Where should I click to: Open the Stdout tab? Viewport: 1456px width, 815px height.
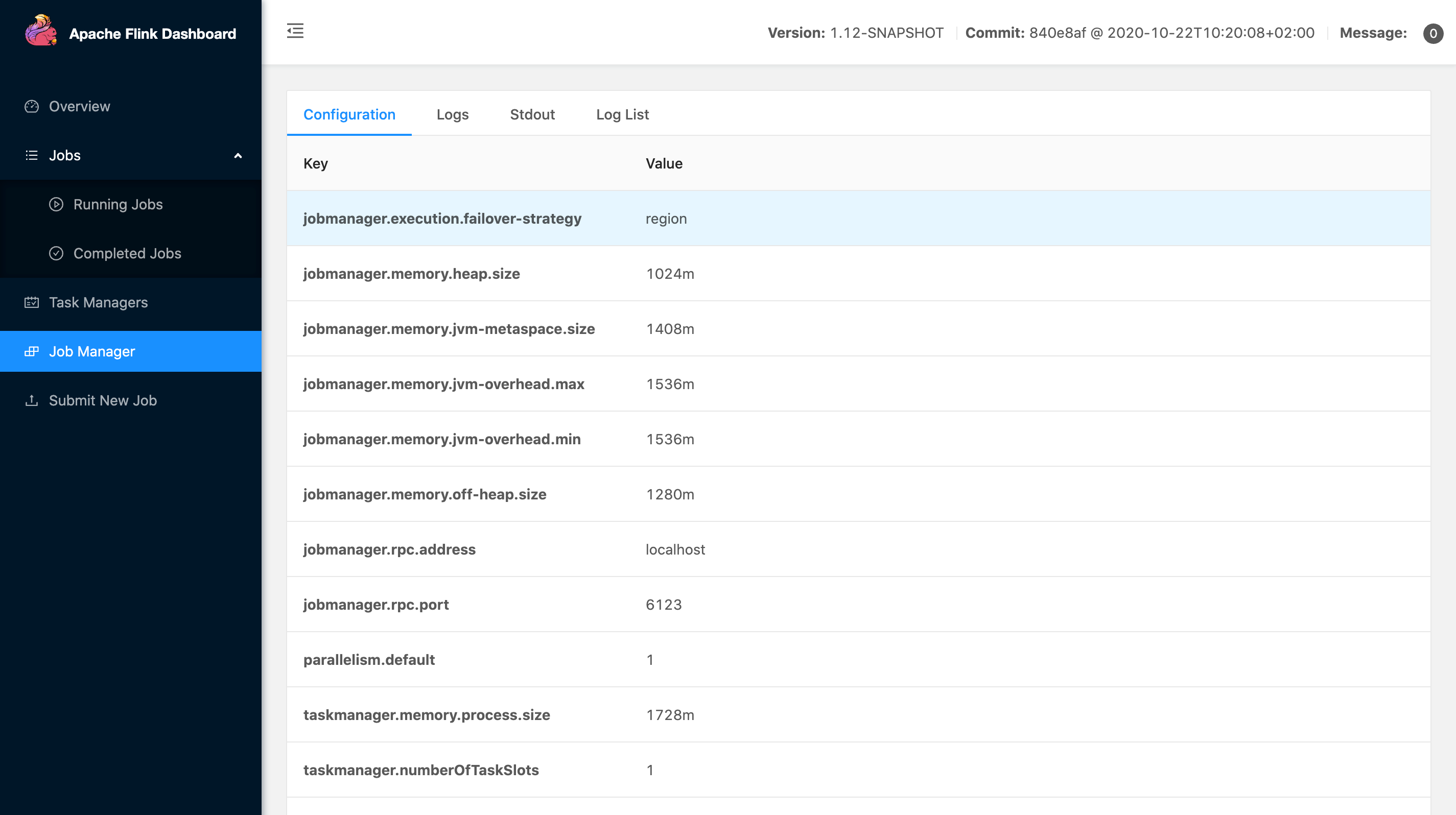click(x=532, y=115)
